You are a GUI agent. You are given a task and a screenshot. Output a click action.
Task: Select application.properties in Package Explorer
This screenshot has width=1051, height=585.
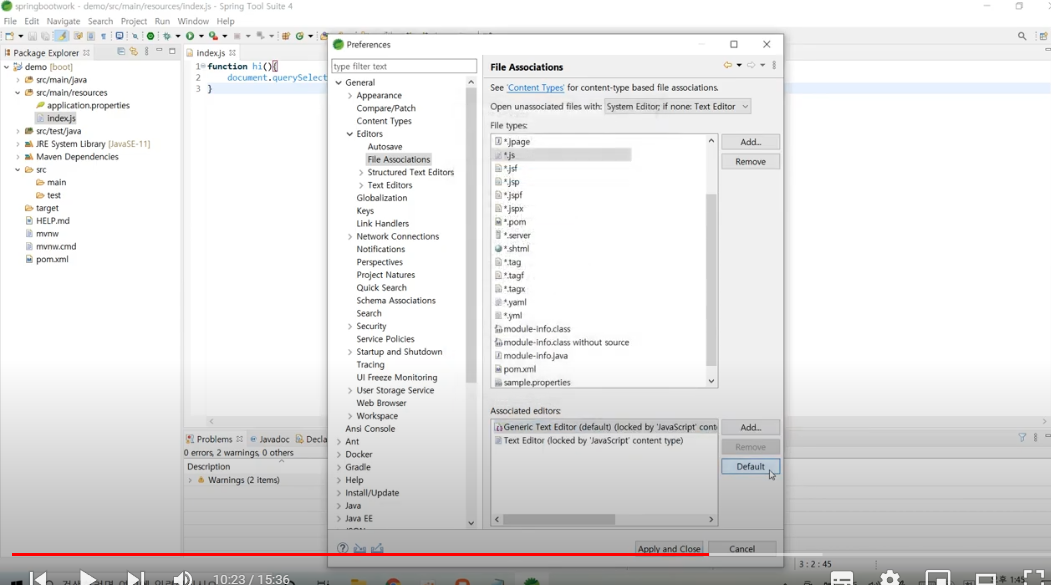point(88,106)
